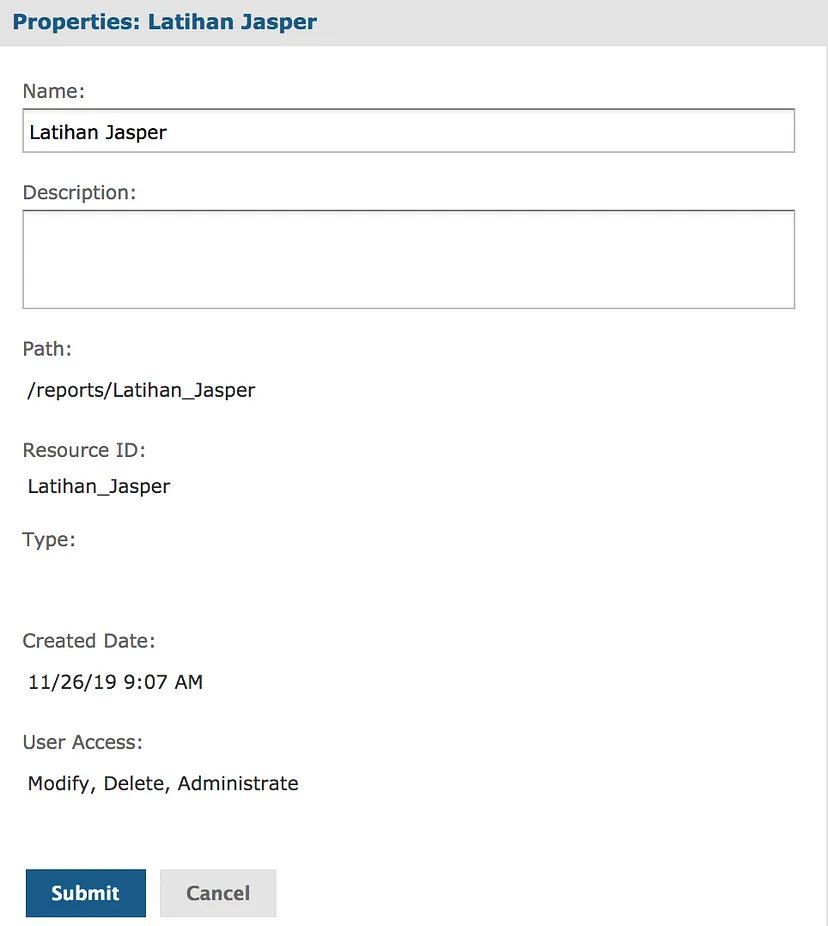Click the 'Type:' label
828x926 pixels.
[x=49, y=540]
